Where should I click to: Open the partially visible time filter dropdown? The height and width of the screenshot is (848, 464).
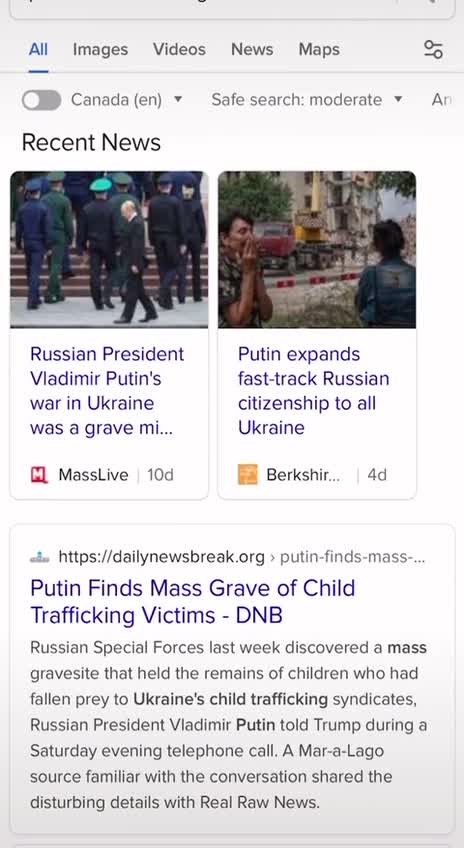point(441,100)
